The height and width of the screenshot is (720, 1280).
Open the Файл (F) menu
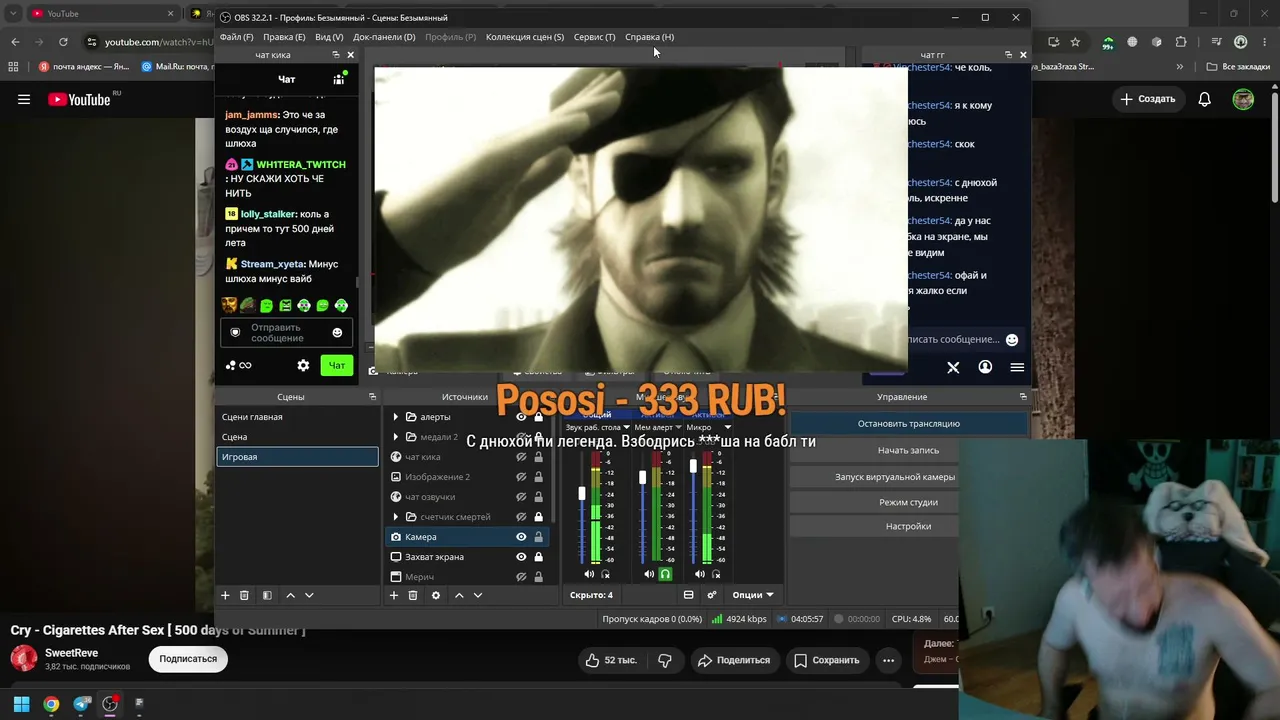click(236, 37)
